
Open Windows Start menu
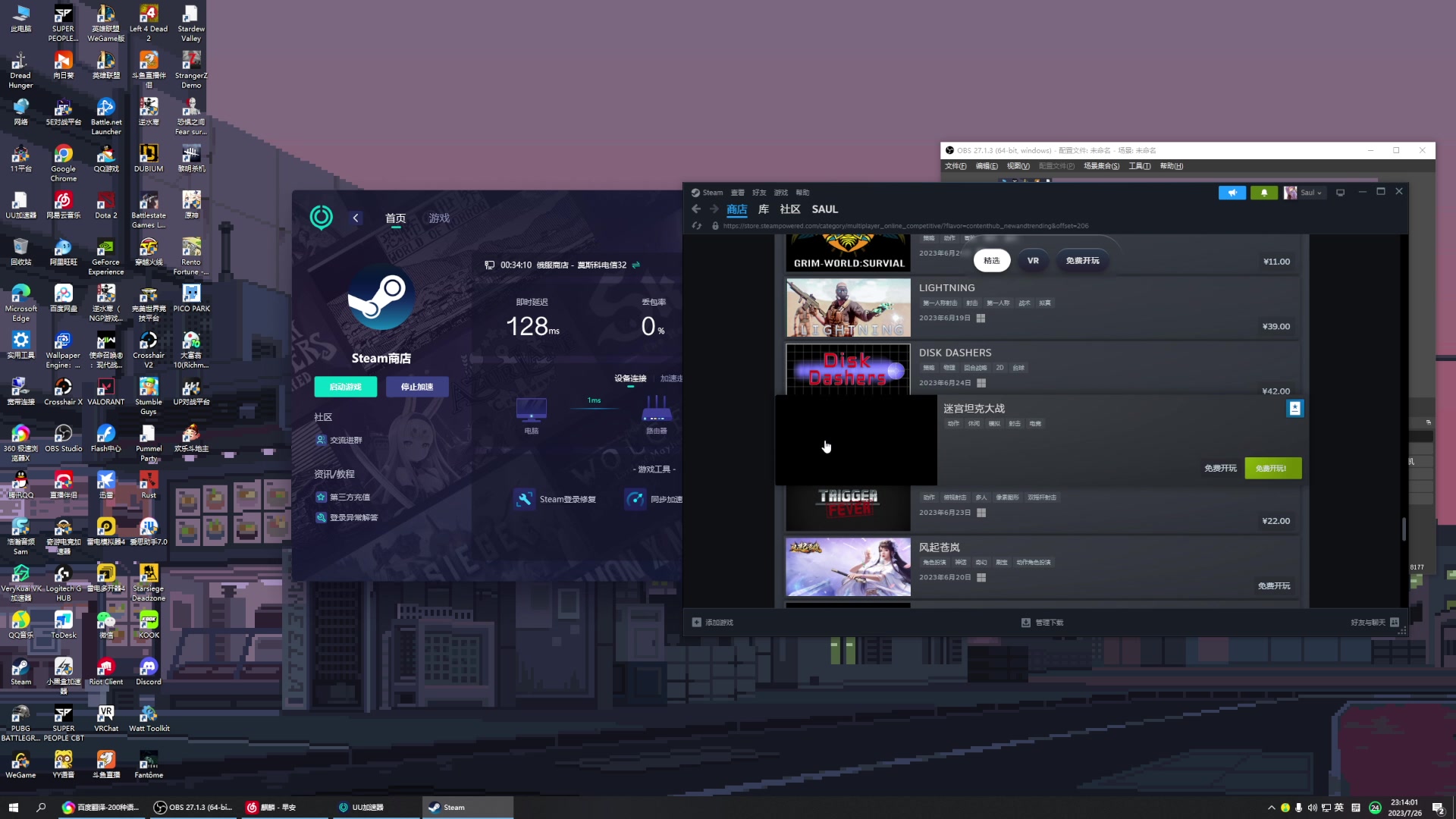pos(13,808)
